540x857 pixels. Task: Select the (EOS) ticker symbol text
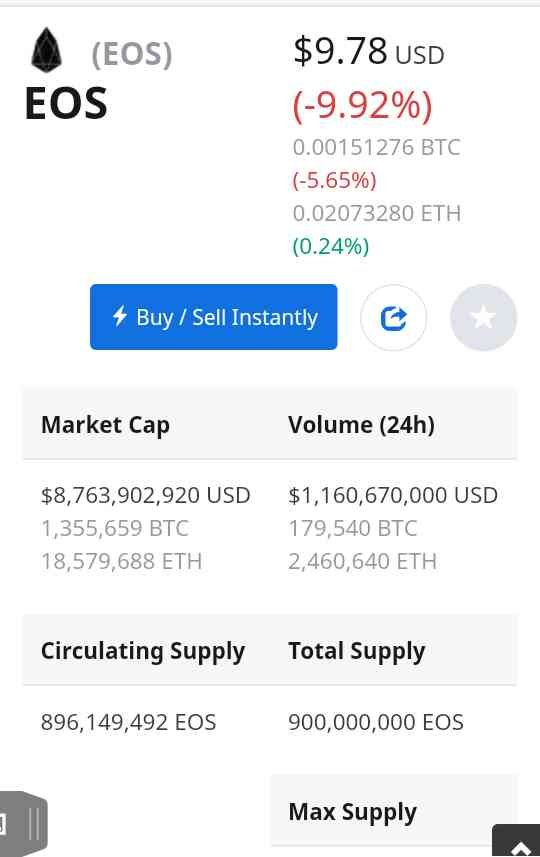pos(132,55)
